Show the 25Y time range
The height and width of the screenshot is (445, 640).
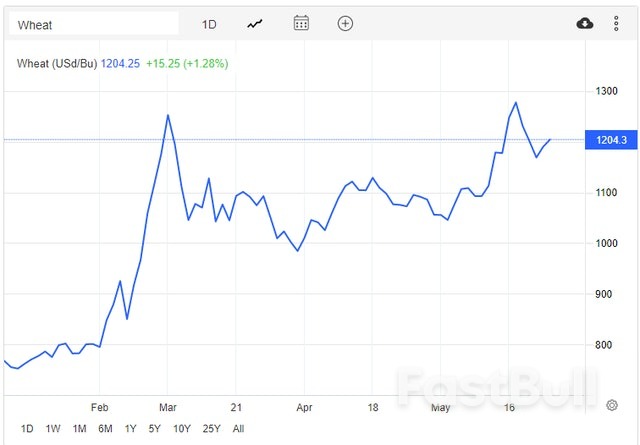(x=211, y=429)
